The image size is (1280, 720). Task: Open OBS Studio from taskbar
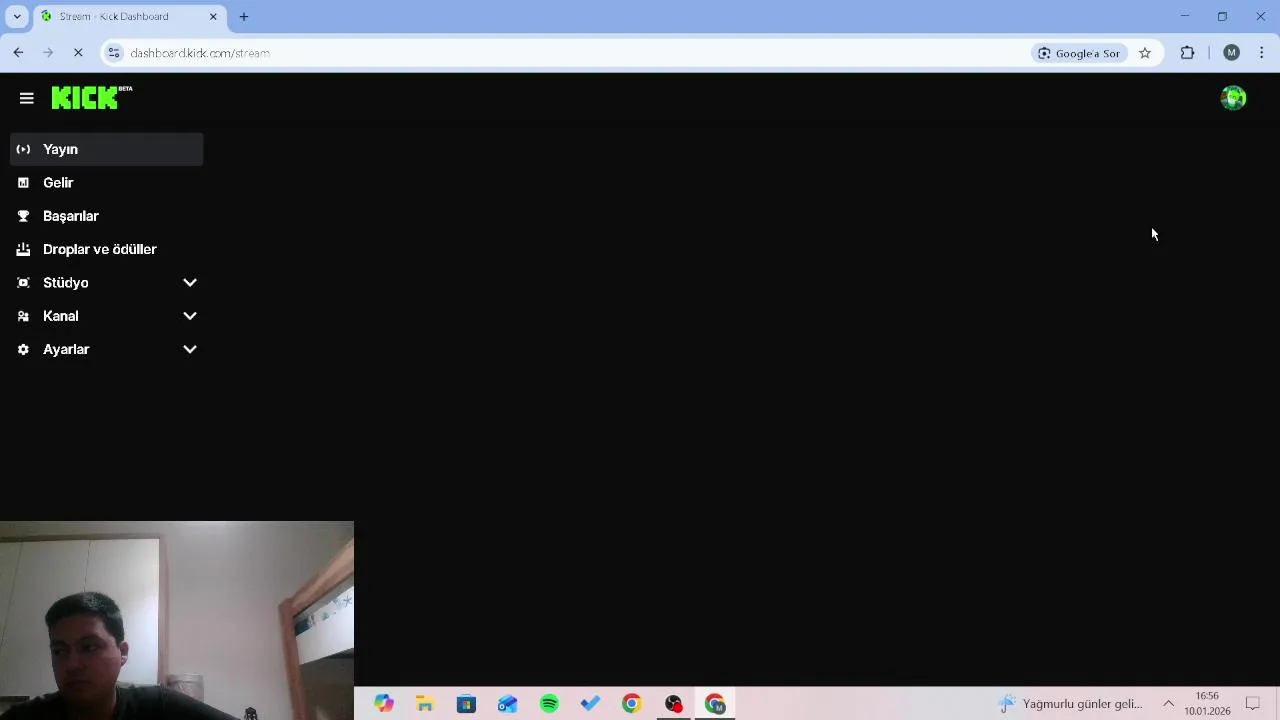(x=673, y=704)
